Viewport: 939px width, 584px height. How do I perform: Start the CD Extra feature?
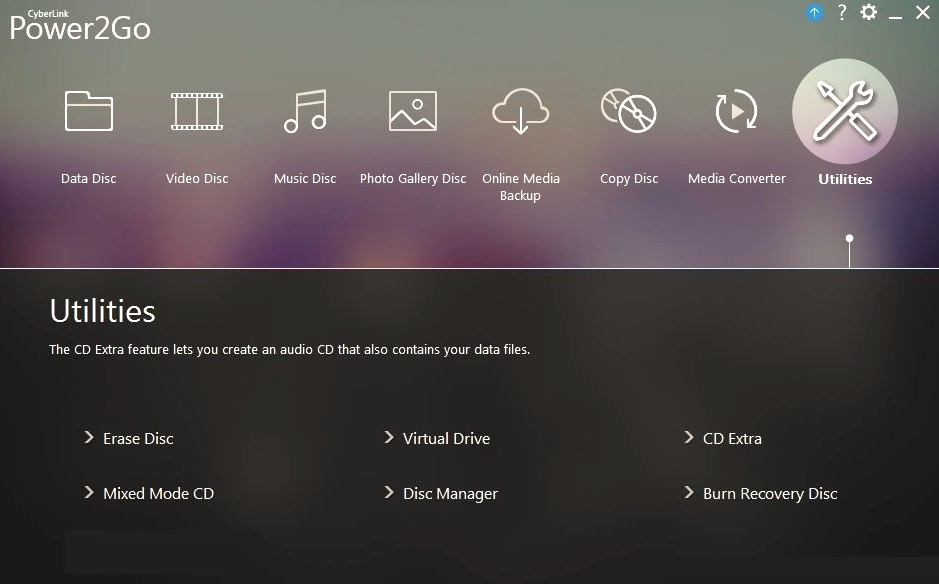(x=732, y=438)
